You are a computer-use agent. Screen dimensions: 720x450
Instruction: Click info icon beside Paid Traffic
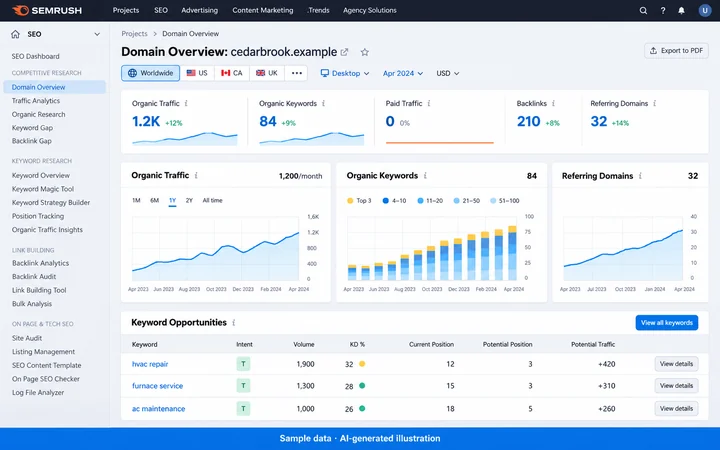pos(428,103)
